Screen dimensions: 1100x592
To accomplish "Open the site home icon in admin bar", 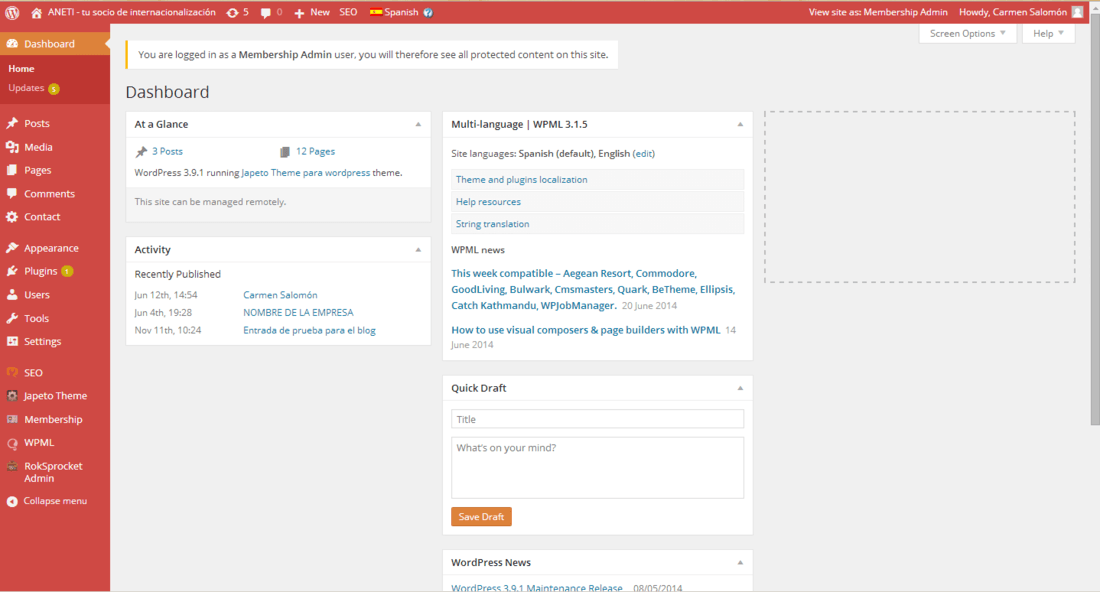I will click(36, 13).
